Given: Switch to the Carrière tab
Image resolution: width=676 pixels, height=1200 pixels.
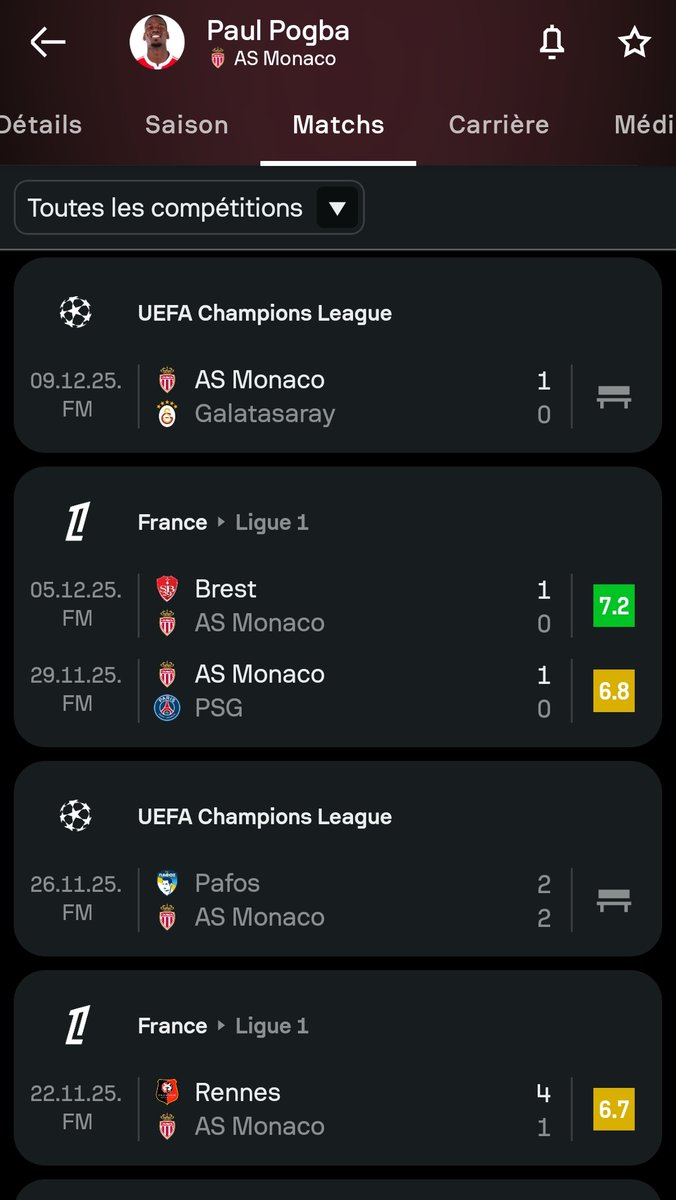Looking at the screenshot, I should coord(499,125).
